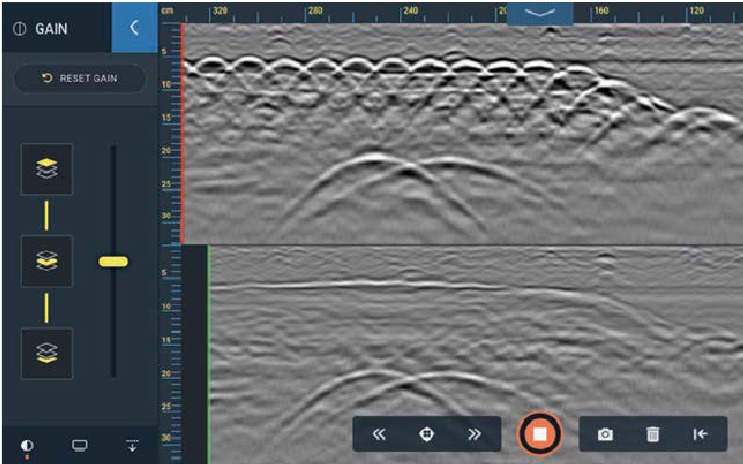The image size is (743, 464).
Task: Click the half-circle icon beside GAIN title
Action: (x=20, y=29)
